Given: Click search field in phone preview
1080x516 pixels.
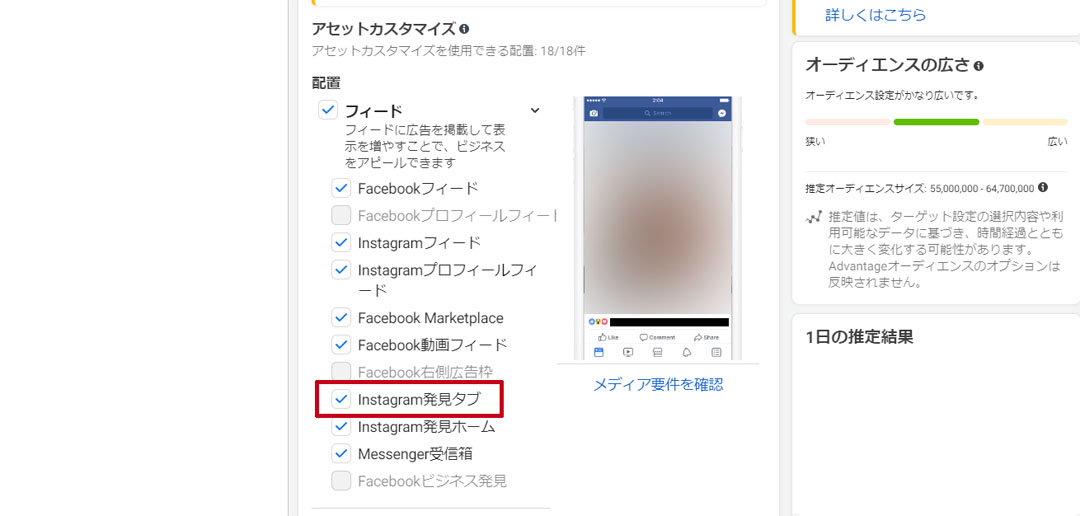Looking at the screenshot, I should click(658, 114).
